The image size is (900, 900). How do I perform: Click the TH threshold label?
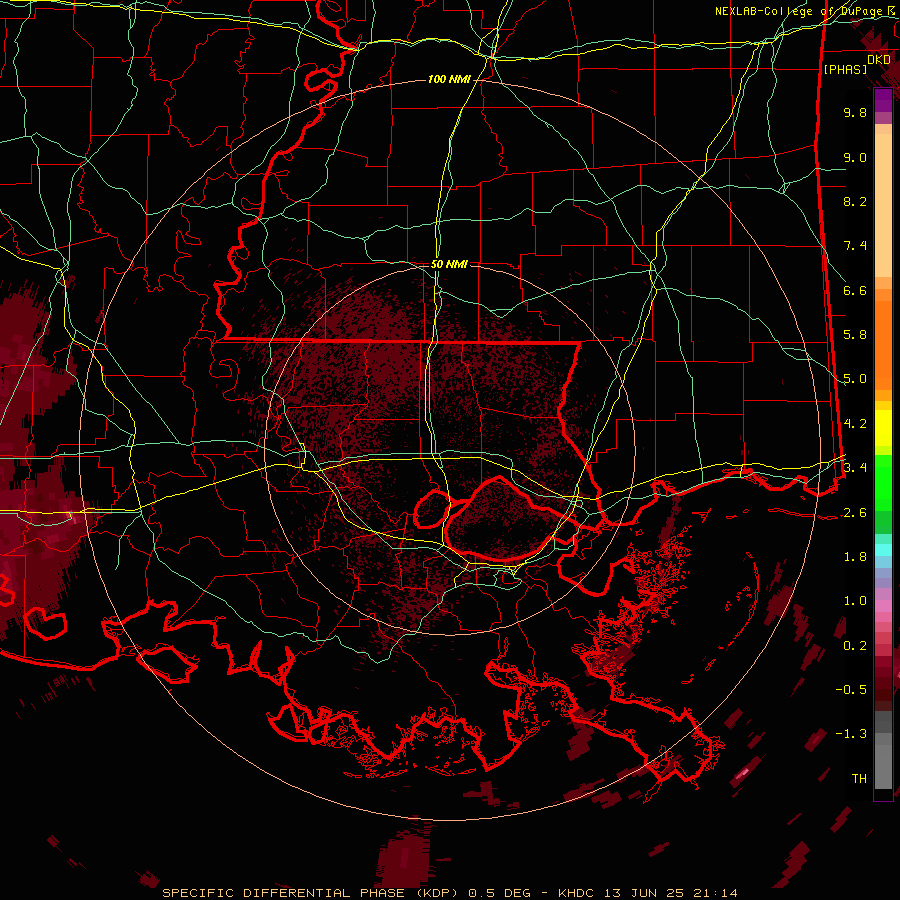tap(859, 779)
